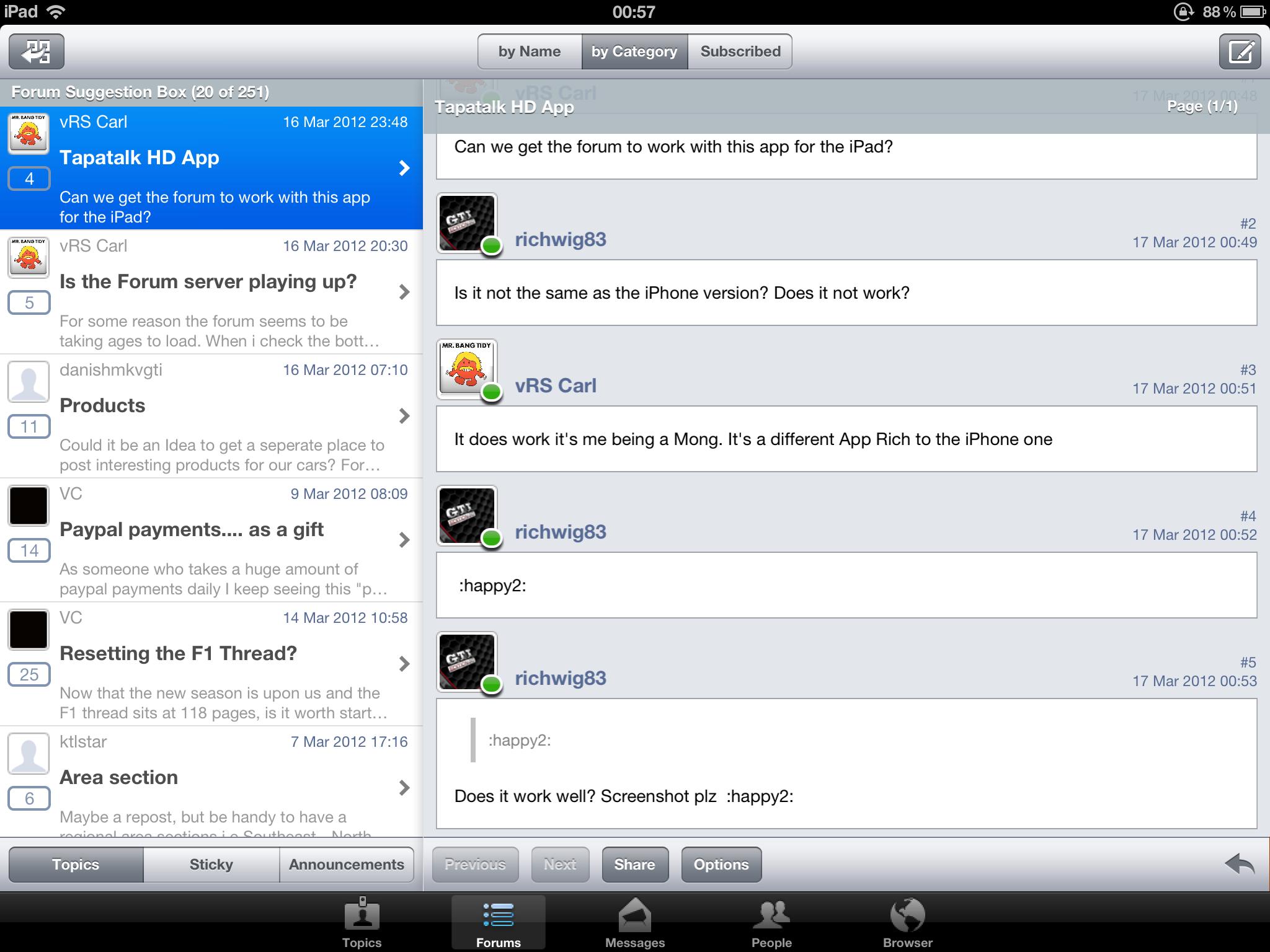The height and width of the screenshot is (952, 1270).
Task: Tap the battery indicator in the status bar
Action: (x=1251, y=12)
